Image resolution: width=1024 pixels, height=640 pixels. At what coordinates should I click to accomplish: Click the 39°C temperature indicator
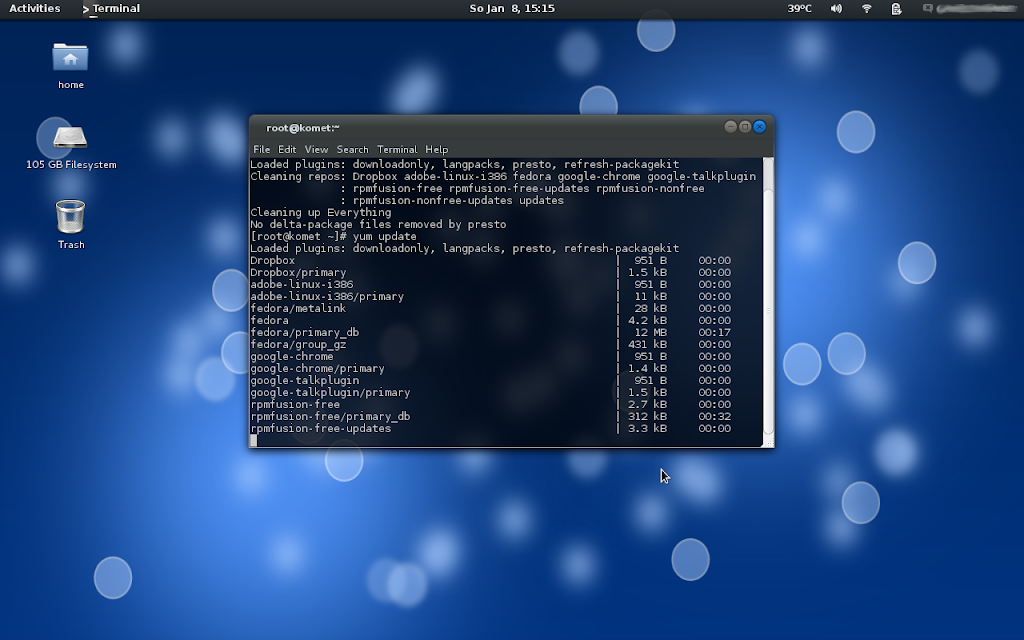[800, 9]
